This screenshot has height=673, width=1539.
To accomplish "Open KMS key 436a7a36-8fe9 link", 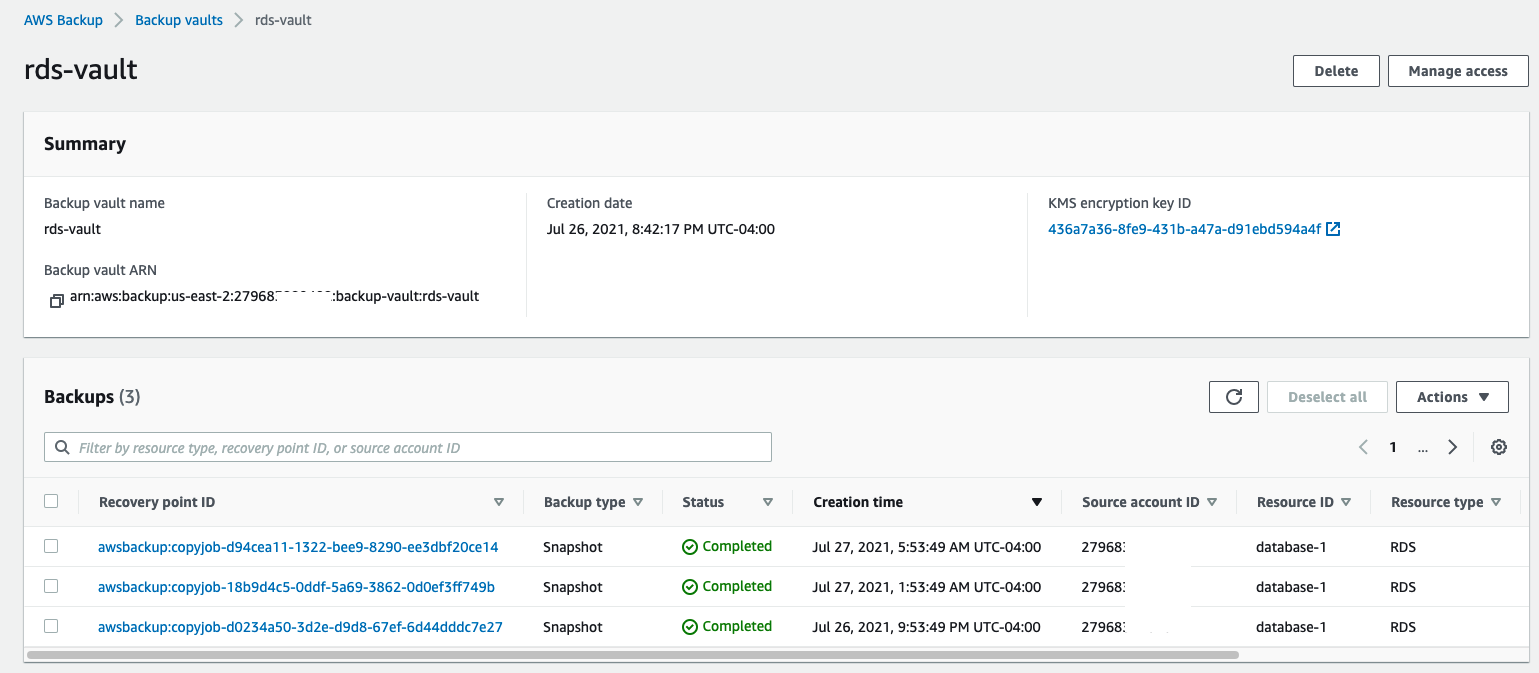I will 1185,229.
